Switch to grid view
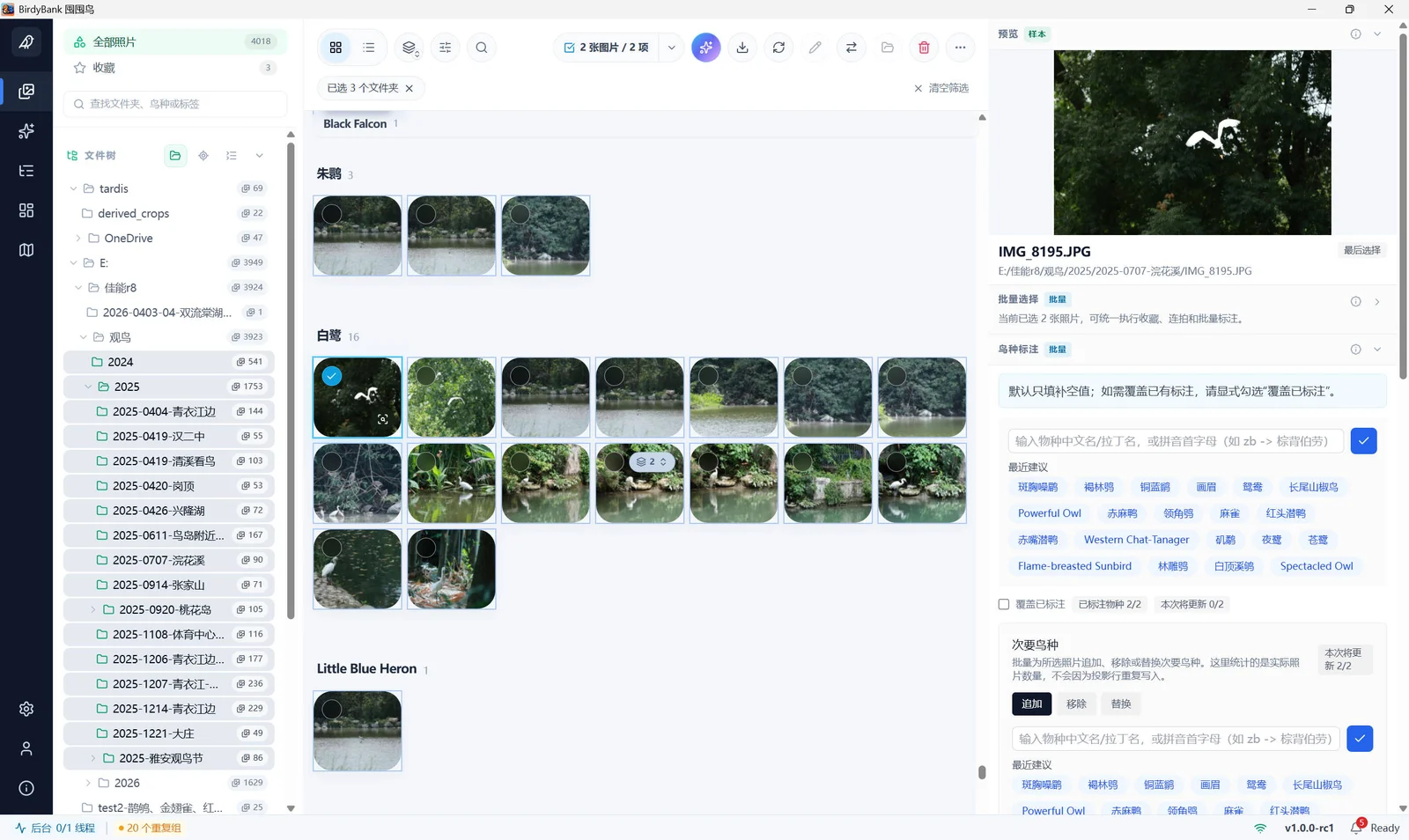The image size is (1409, 840). [336, 48]
